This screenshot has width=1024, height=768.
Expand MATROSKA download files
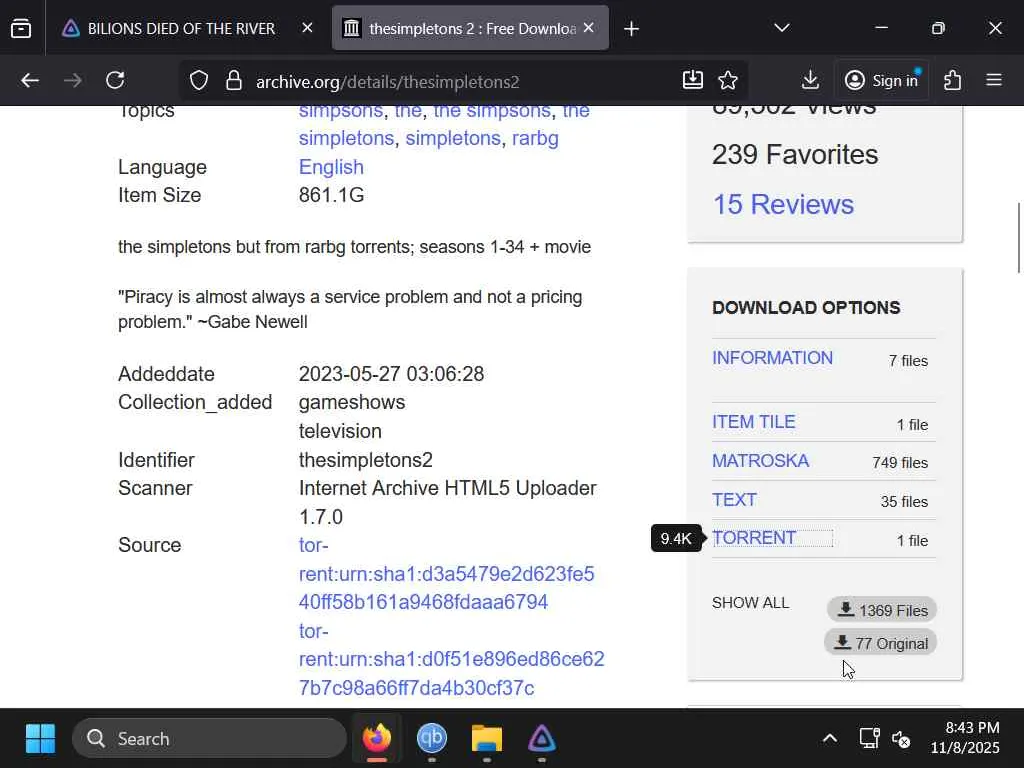[x=760, y=461]
